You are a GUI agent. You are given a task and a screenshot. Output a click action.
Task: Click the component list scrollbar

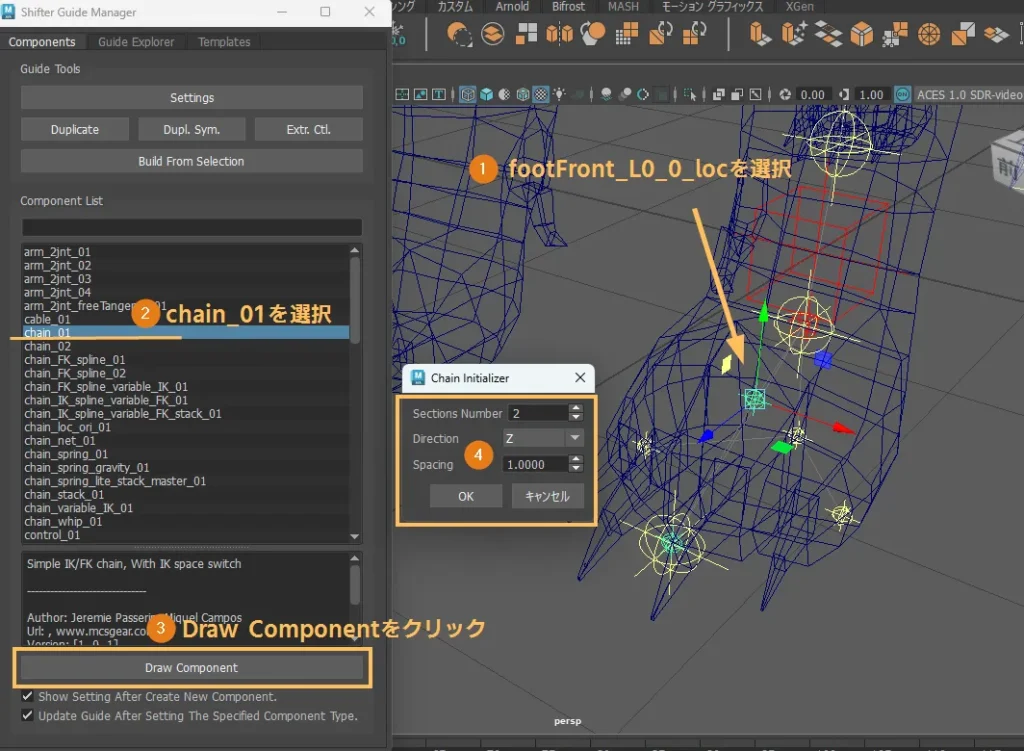coord(355,300)
